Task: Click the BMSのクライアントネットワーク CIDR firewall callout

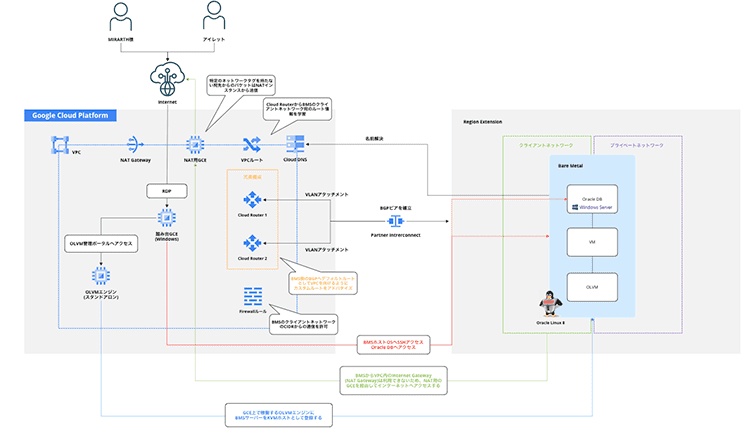Action: click(303, 324)
